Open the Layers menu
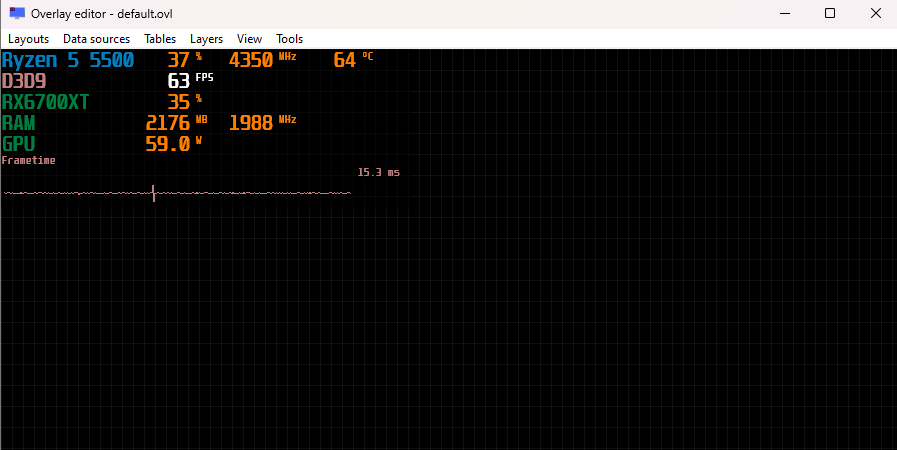Image resolution: width=897 pixels, height=450 pixels. (206, 39)
